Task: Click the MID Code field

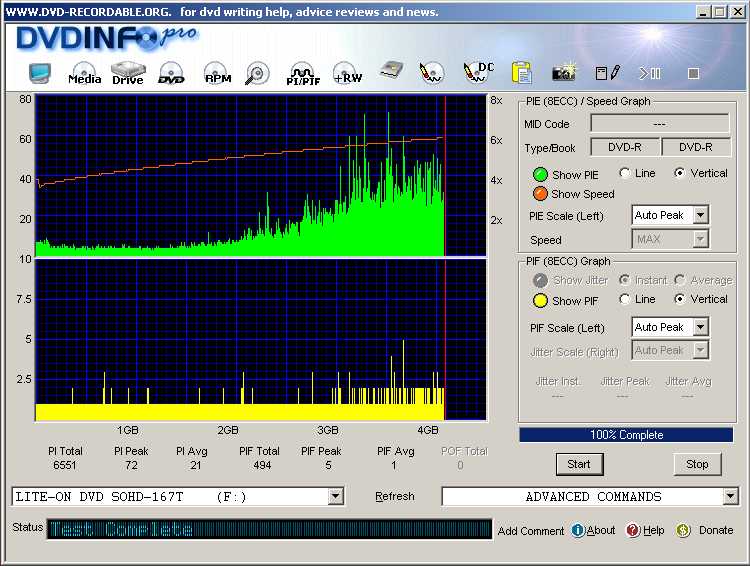Action: coord(660,124)
